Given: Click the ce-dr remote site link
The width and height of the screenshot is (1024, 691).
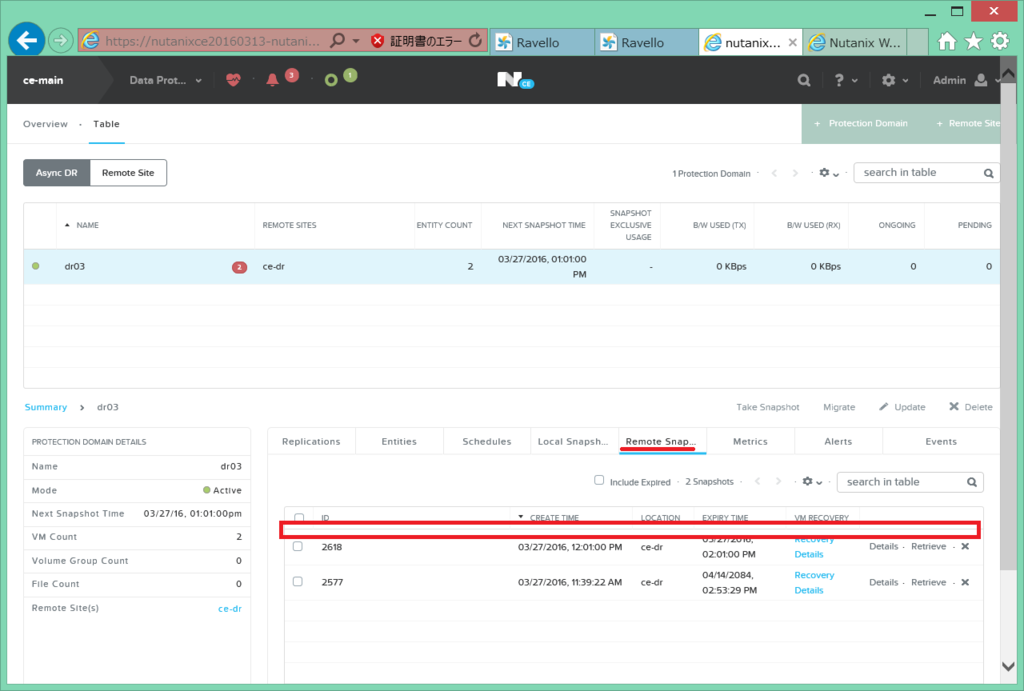Looking at the screenshot, I should [230, 609].
